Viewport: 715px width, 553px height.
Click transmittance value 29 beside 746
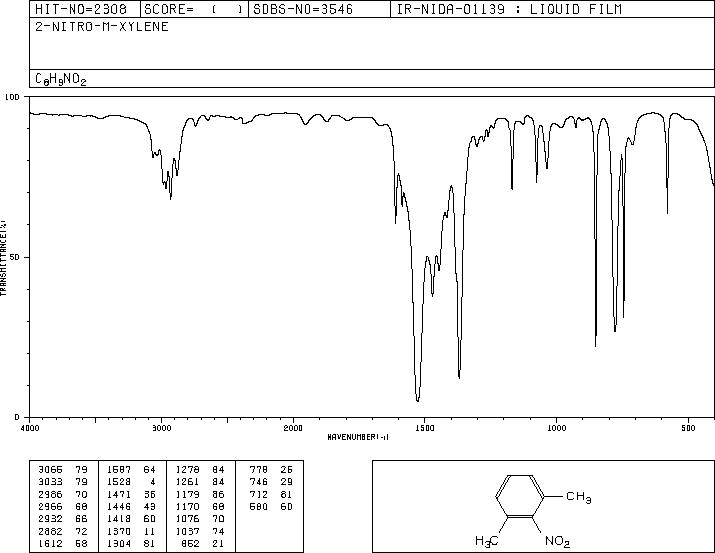286,482
